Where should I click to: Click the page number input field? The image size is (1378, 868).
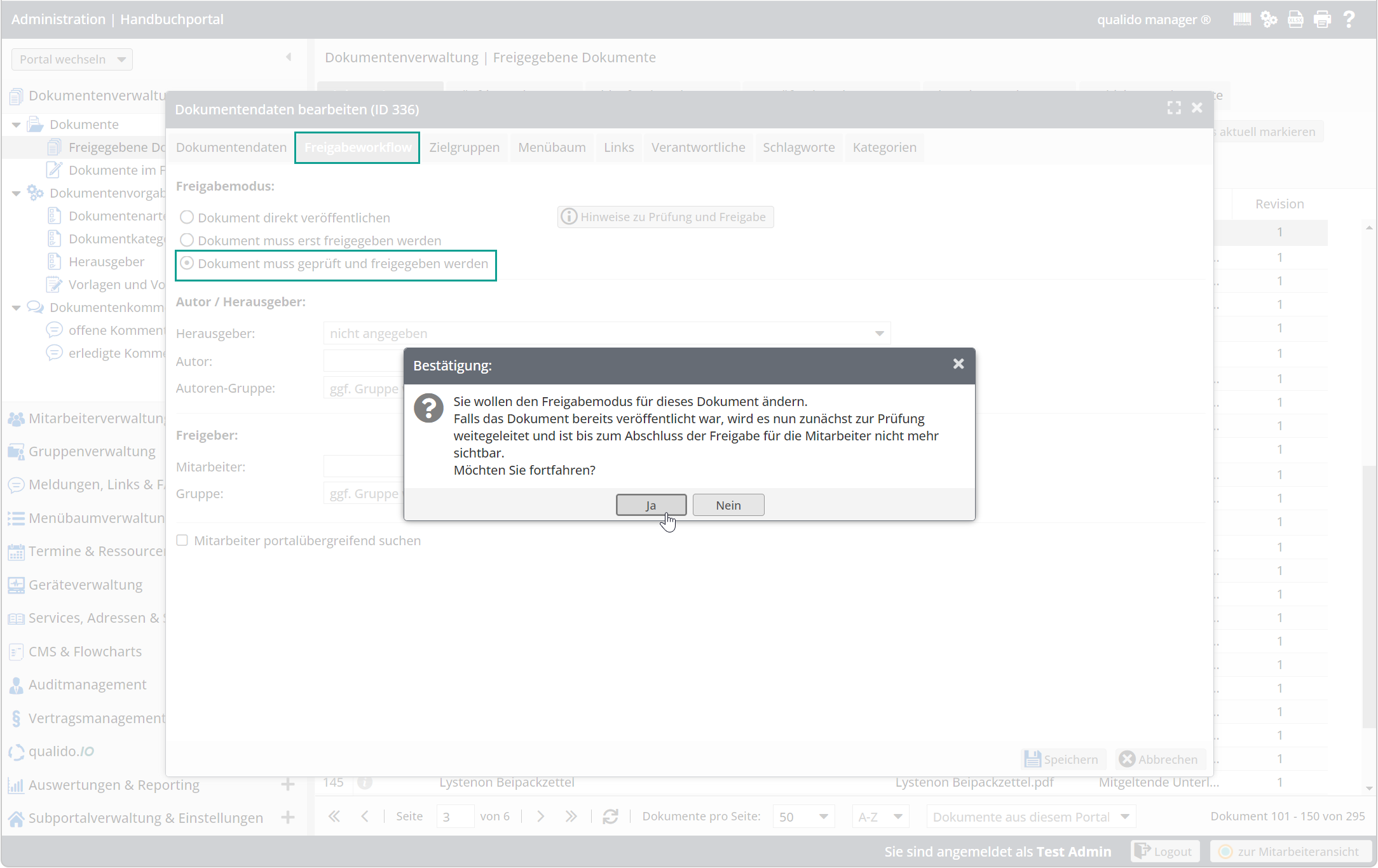coord(454,817)
